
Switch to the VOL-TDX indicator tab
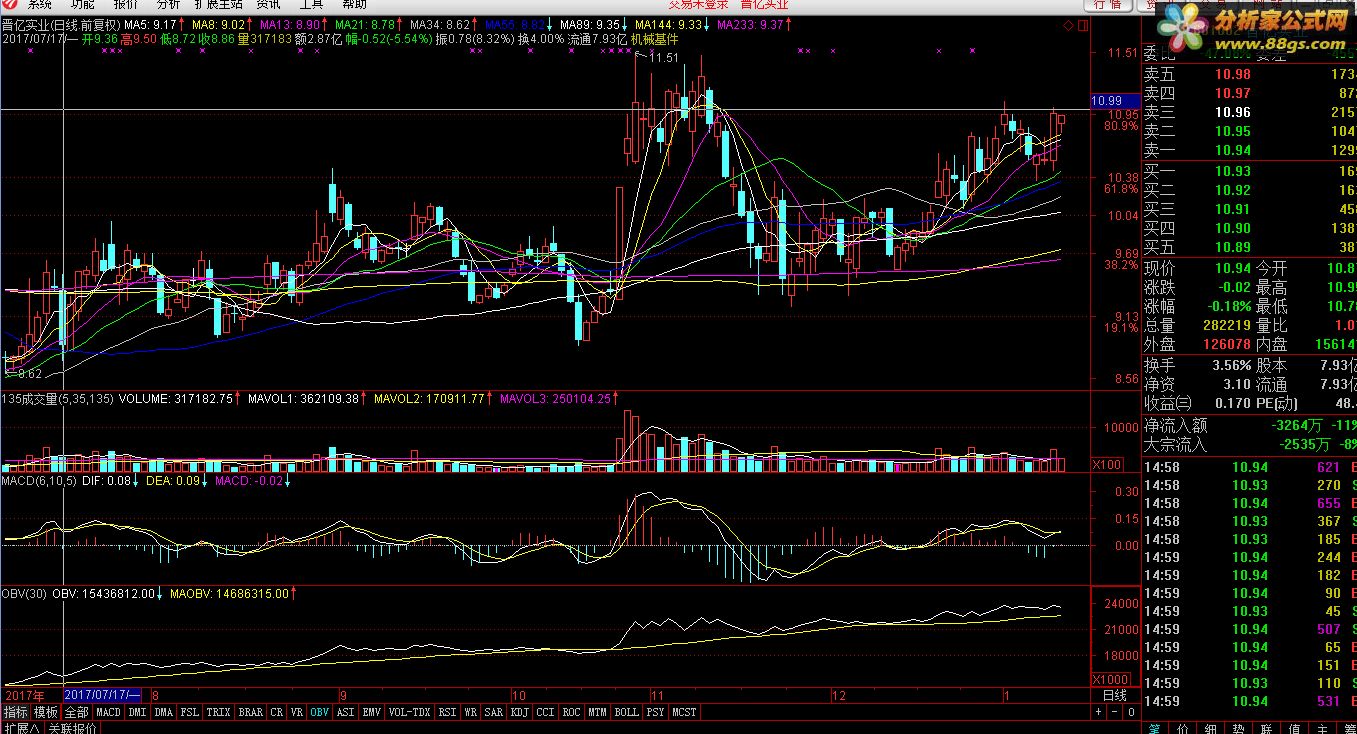click(x=409, y=712)
